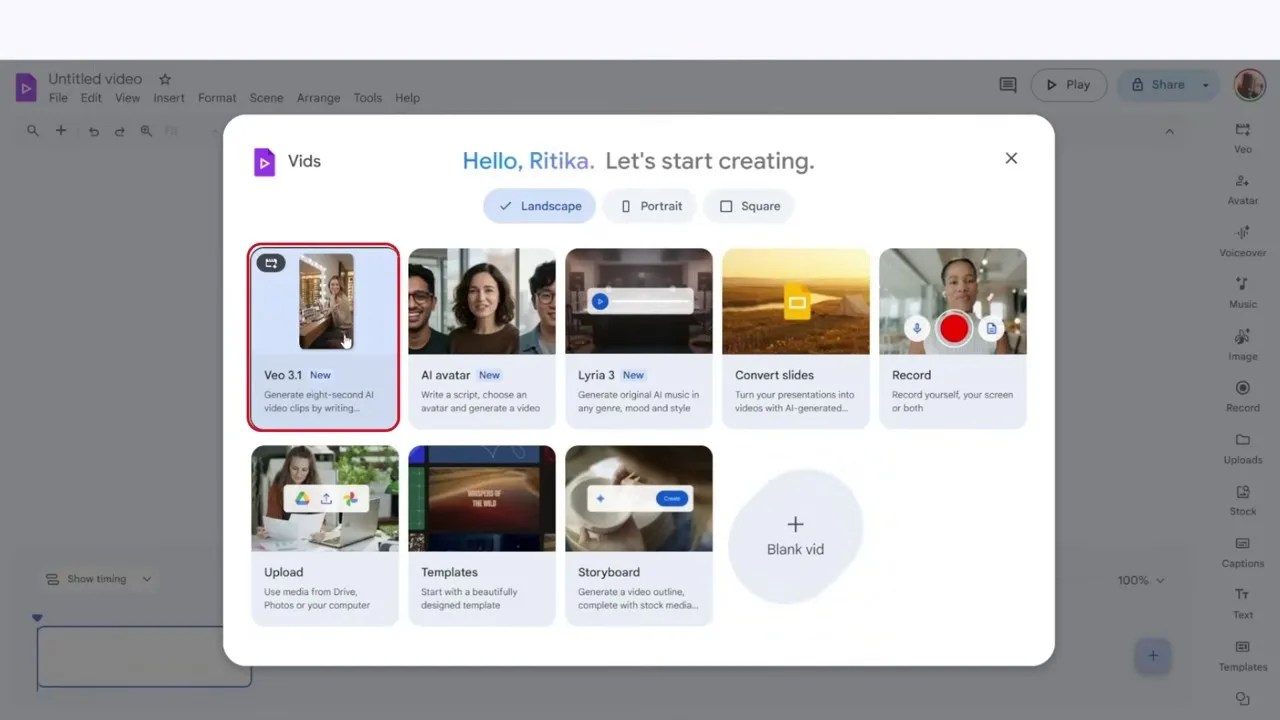Choose the Upload card
The width and height of the screenshot is (1280, 720).
click(x=324, y=535)
